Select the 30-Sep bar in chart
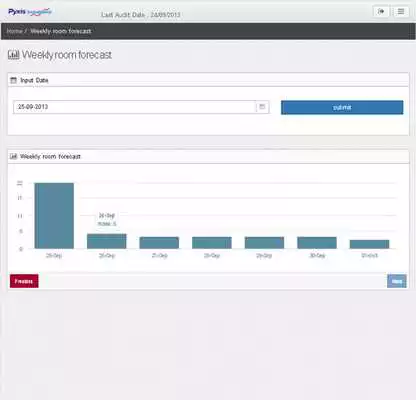The width and height of the screenshot is (416, 400). 317,243
